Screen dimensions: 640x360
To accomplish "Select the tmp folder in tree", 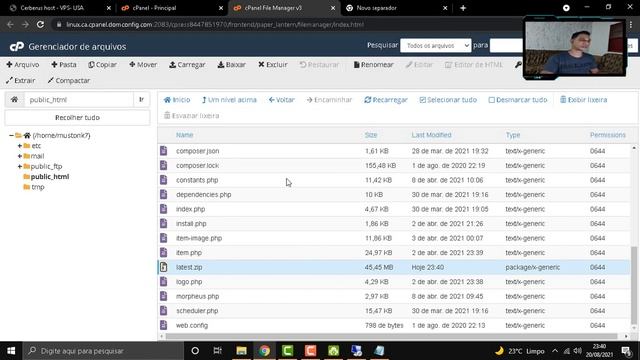I will tap(38, 187).
